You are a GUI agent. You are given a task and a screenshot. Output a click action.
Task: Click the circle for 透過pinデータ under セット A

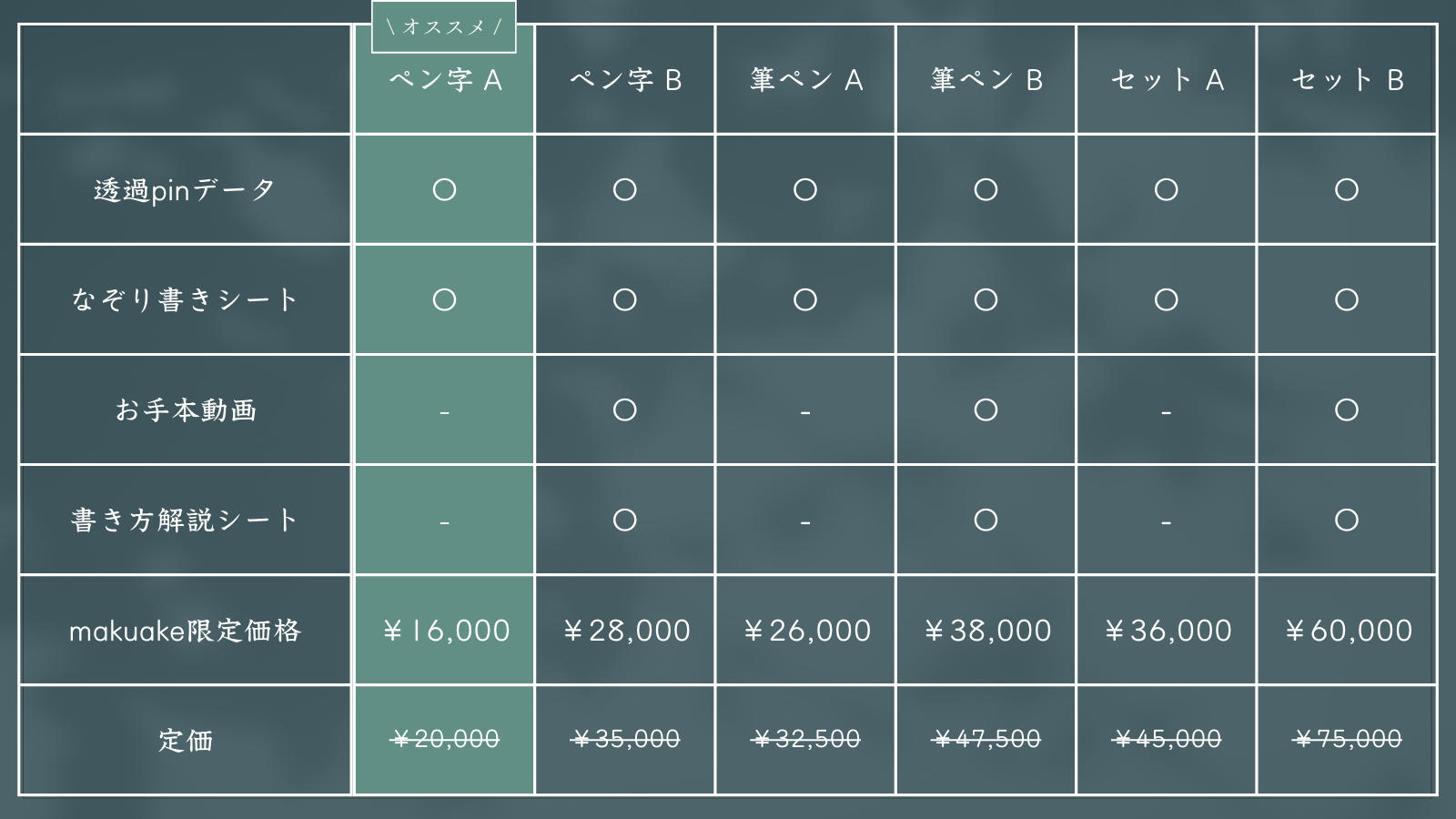click(1167, 190)
